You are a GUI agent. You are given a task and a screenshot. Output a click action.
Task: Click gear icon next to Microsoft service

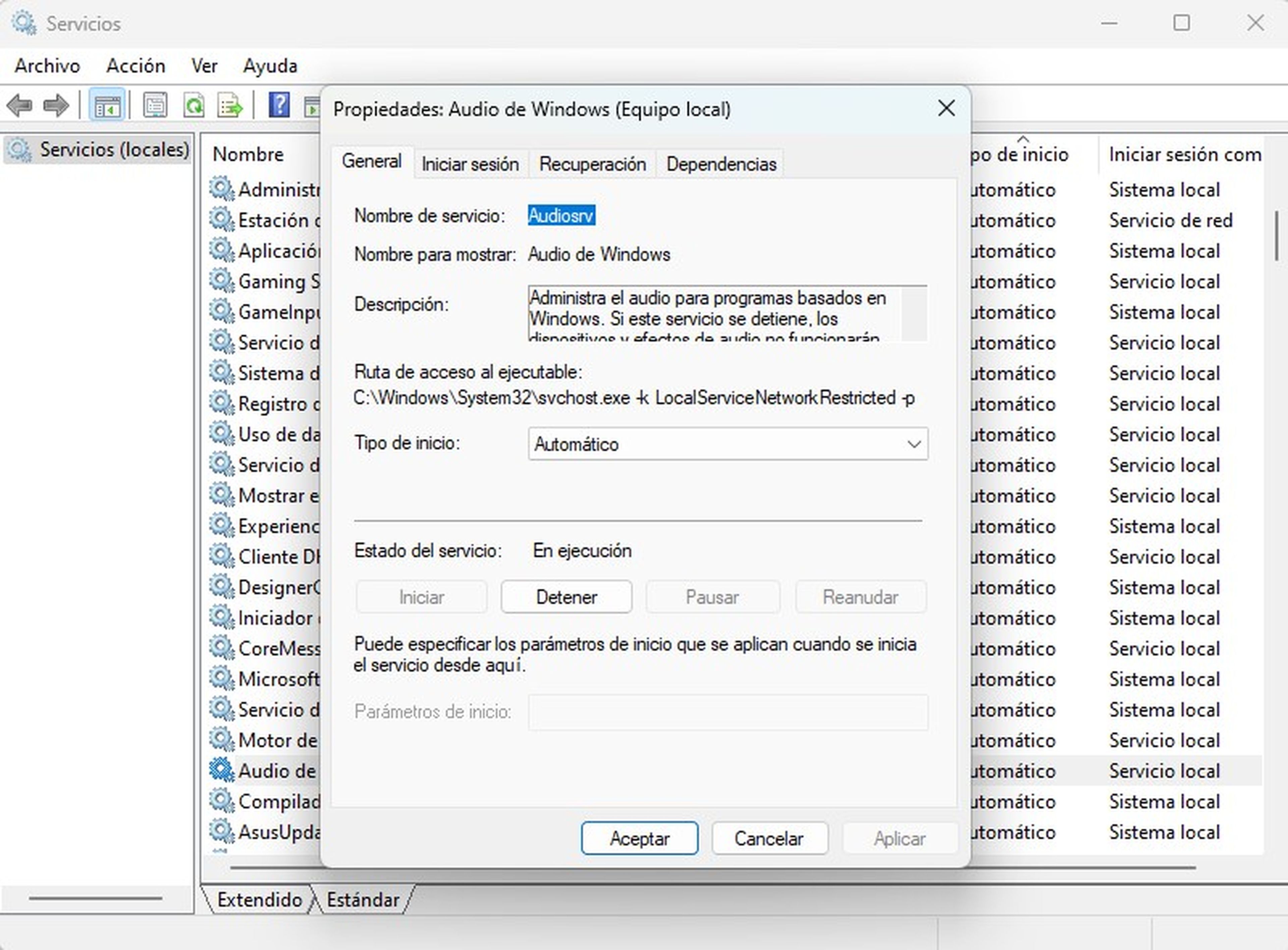click(x=221, y=679)
